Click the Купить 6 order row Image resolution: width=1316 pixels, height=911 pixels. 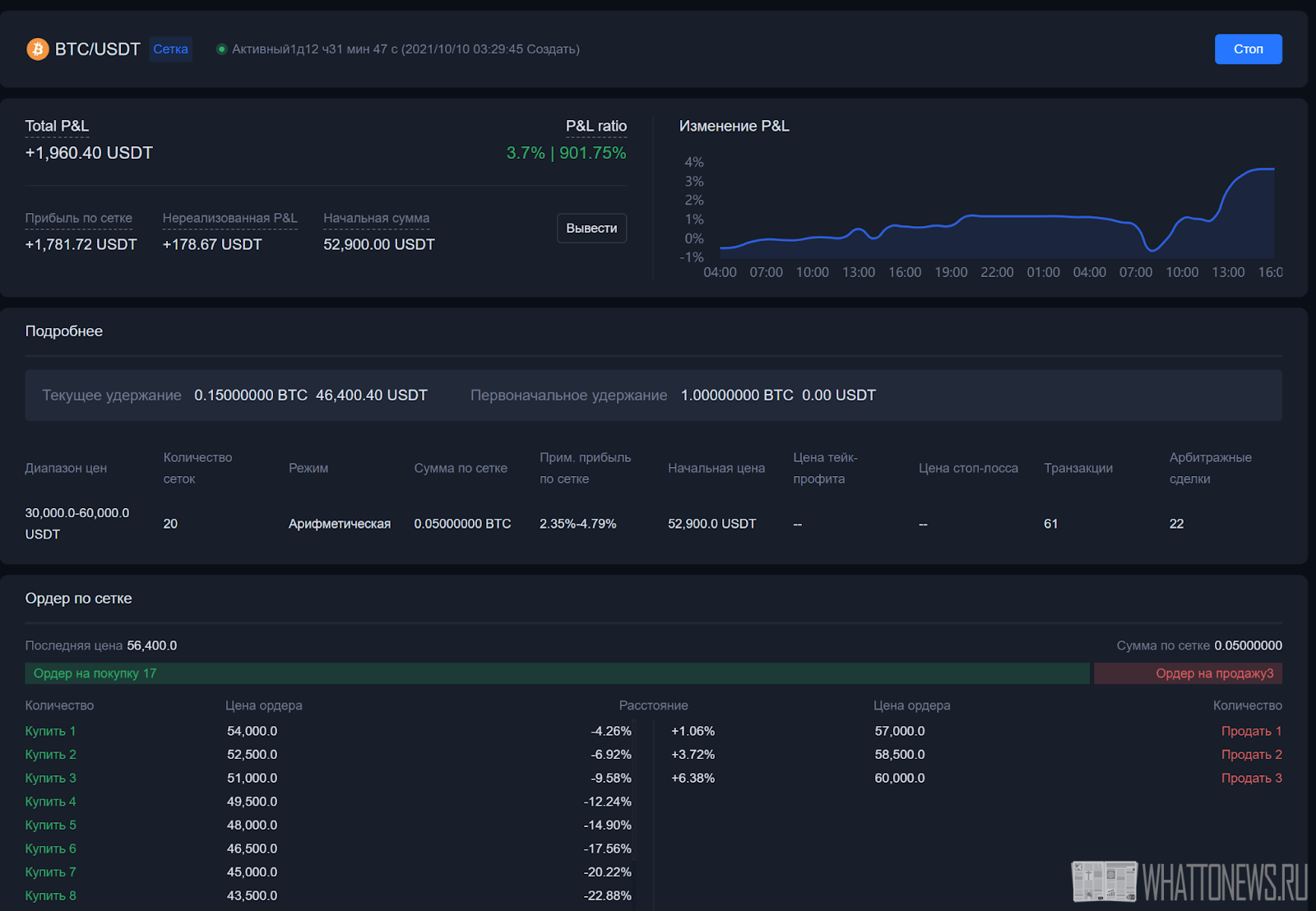point(328,849)
